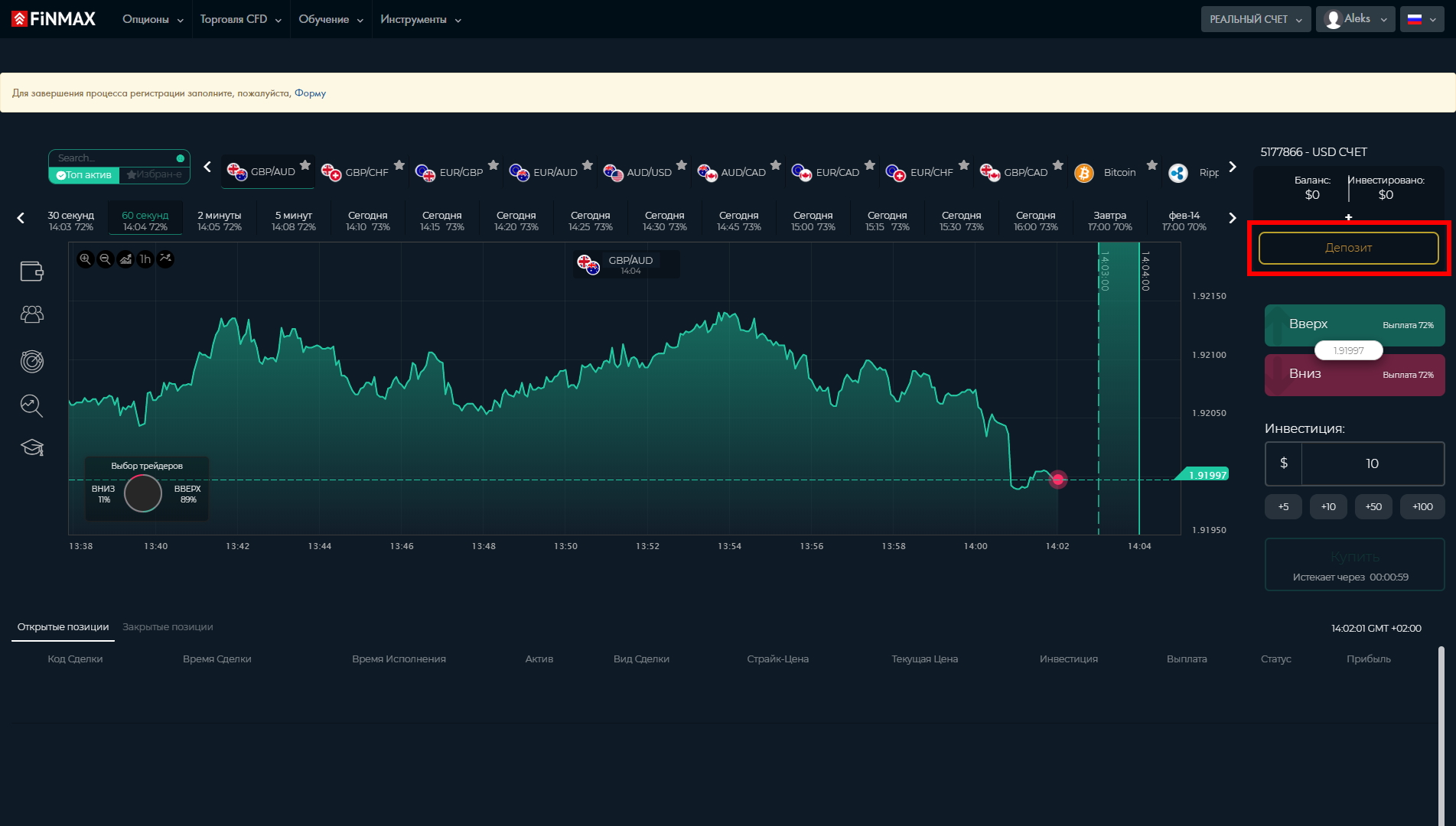Open the radar signals sidebar icon
This screenshot has width=1456, height=826.
(x=31, y=361)
